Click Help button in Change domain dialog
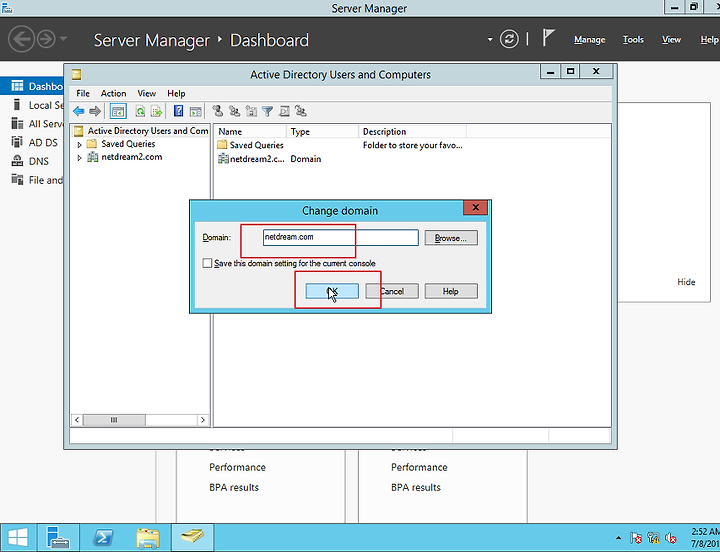Image resolution: width=720 pixels, height=552 pixels. click(451, 291)
